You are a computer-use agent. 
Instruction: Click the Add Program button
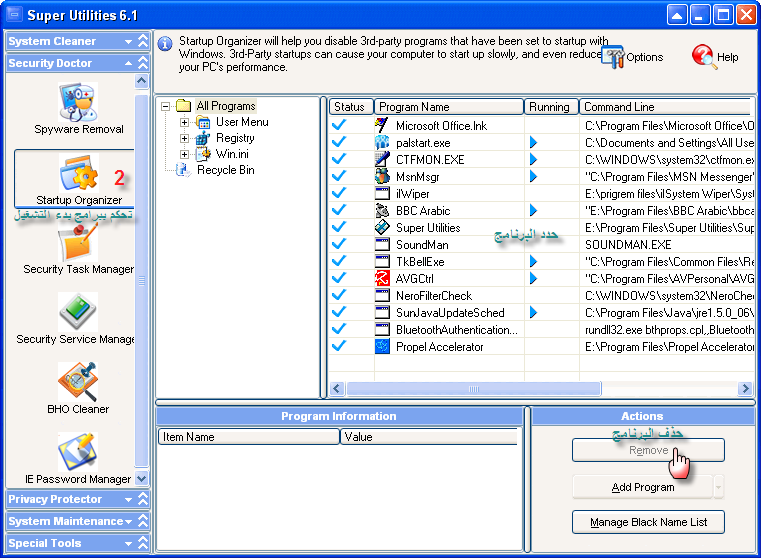pyautogui.click(x=643, y=487)
